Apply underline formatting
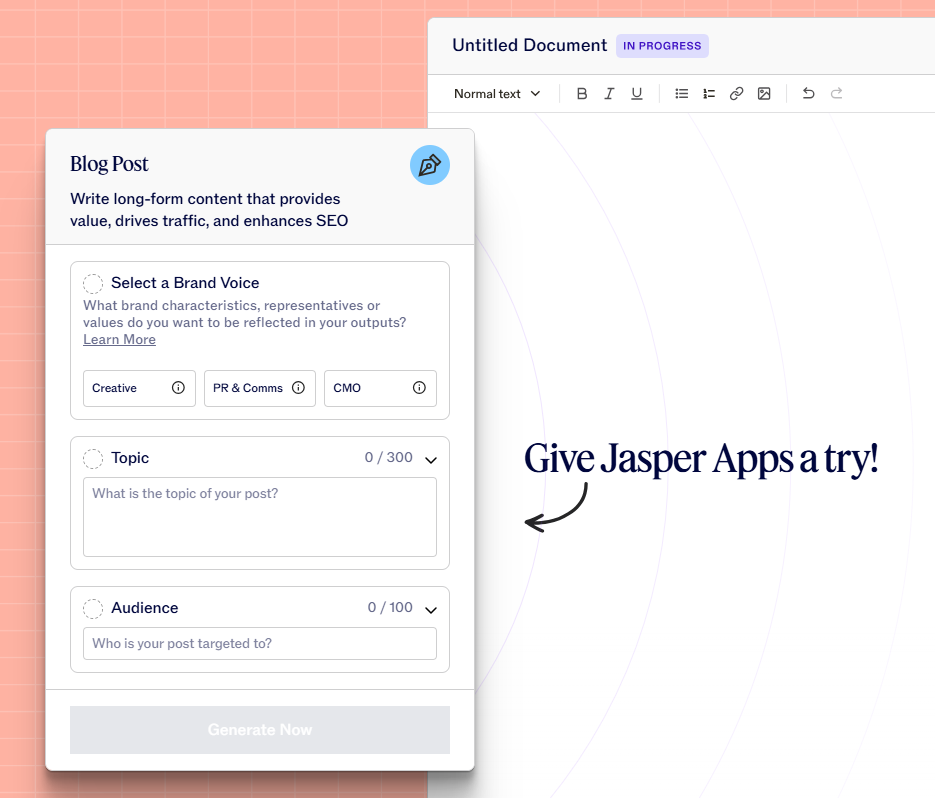935x798 pixels. (x=636, y=94)
